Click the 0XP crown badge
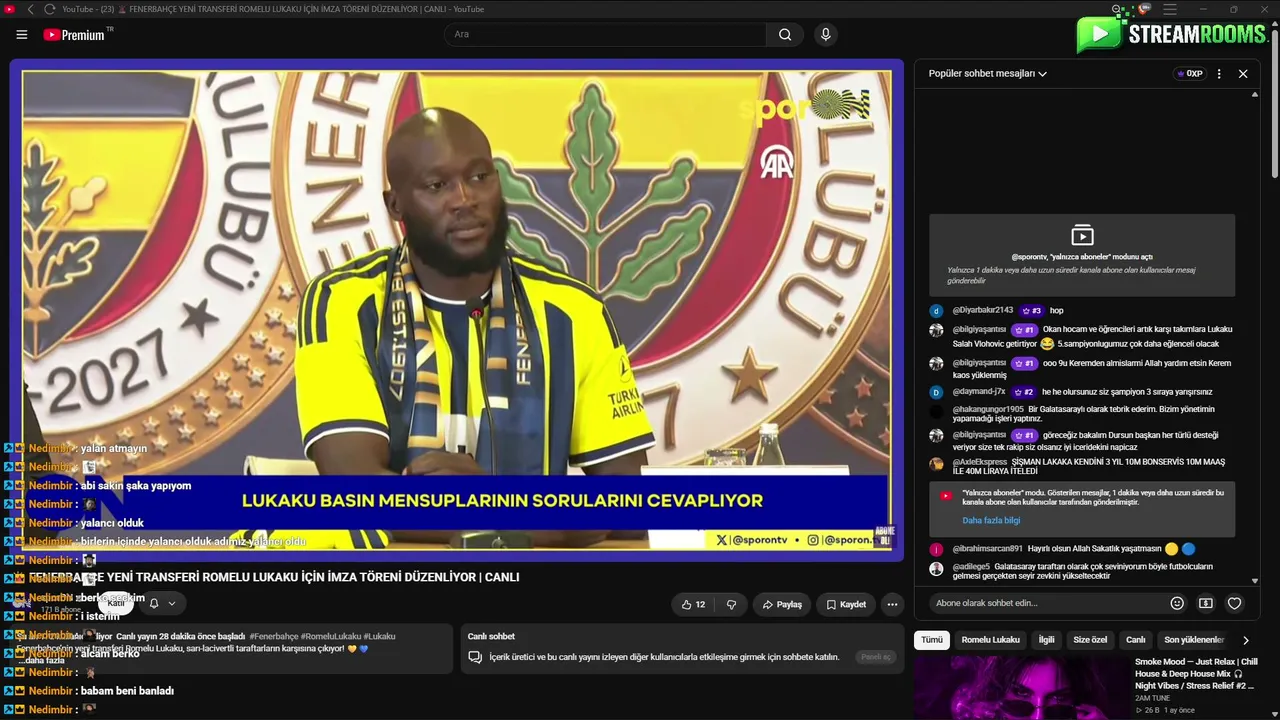Image resolution: width=1280 pixels, height=720 pixels. [x=1189, y=73]
